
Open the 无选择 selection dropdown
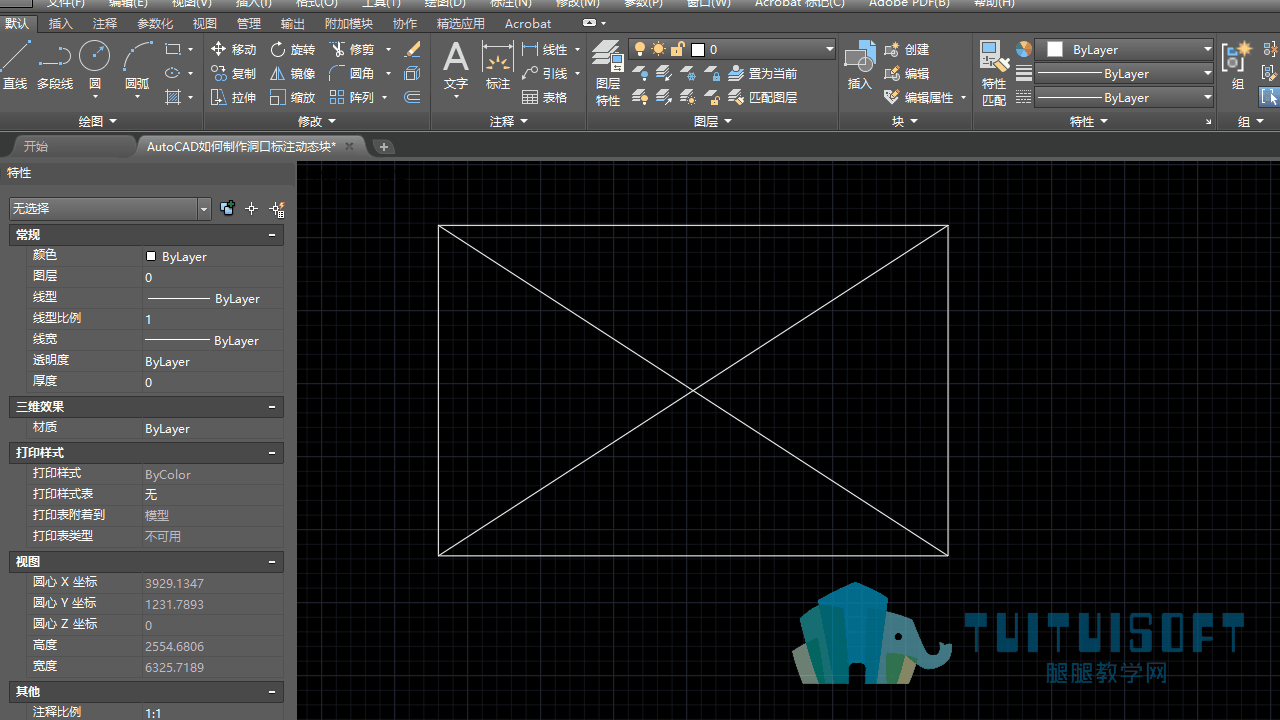(110, 208)
